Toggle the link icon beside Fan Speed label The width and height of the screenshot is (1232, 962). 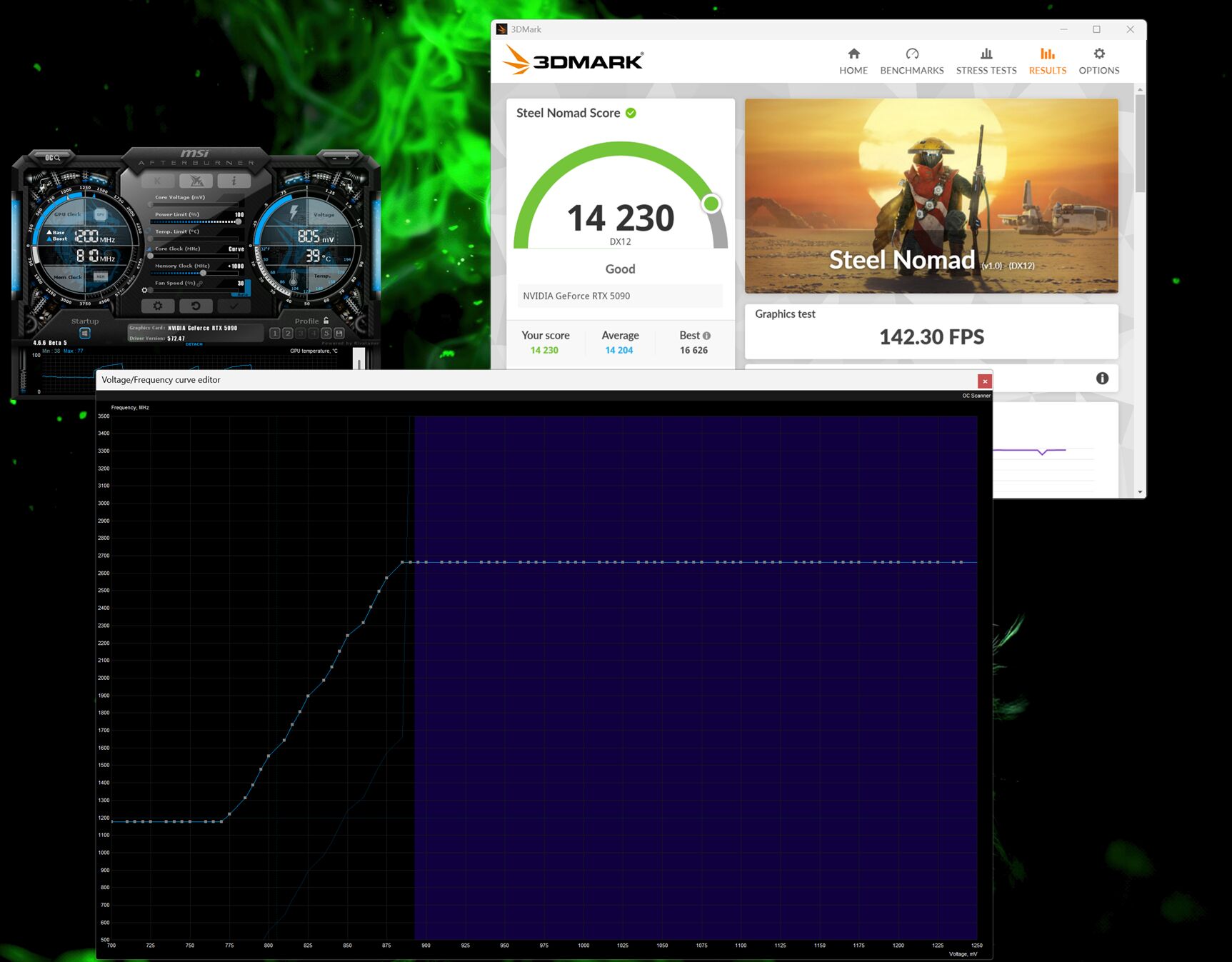click(200, 283)
